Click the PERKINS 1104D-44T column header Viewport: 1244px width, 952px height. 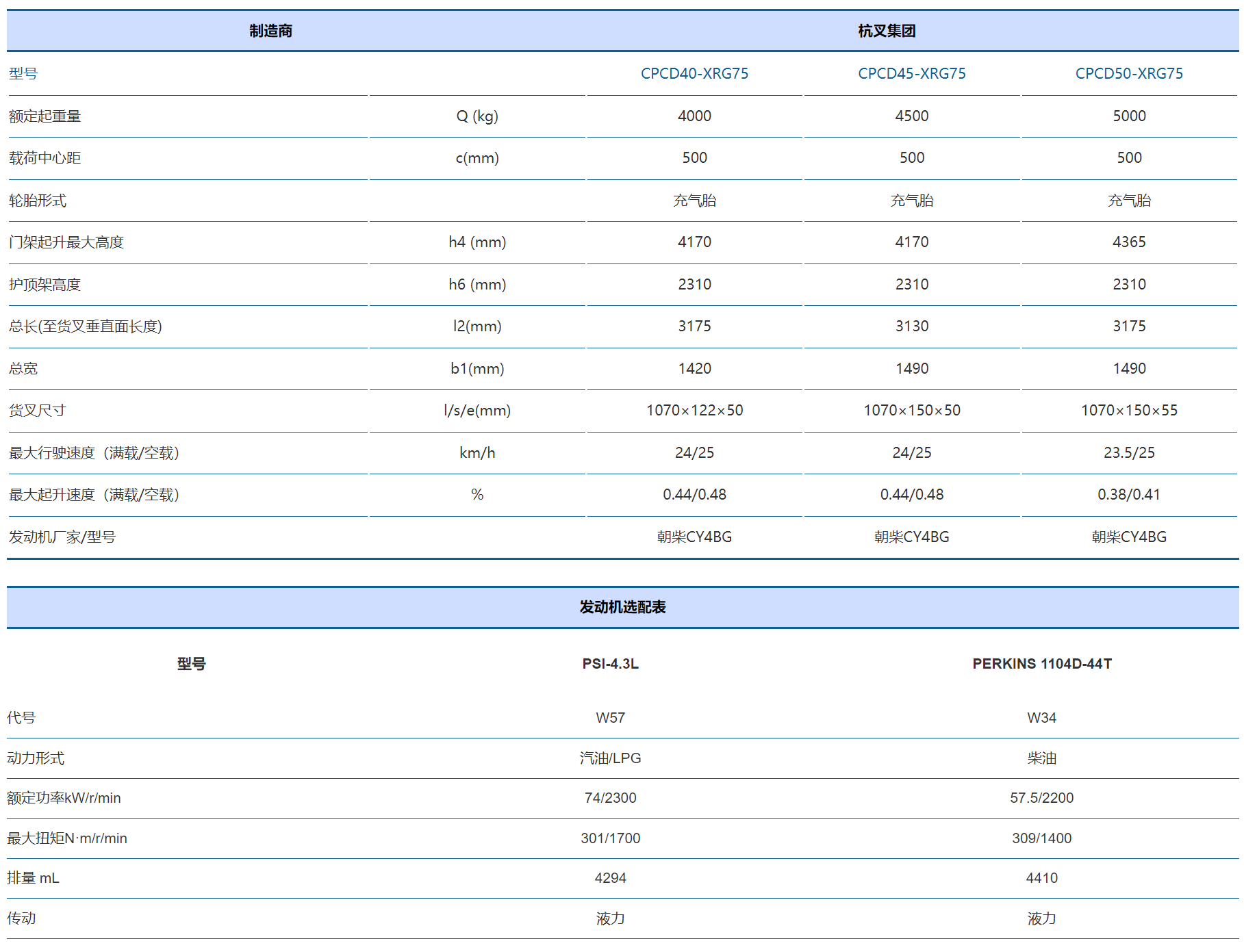(1042, 664)
